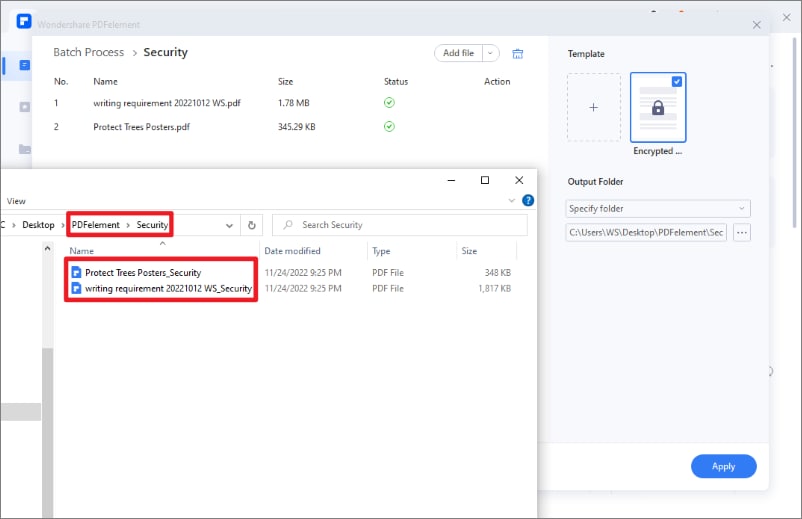Expand the Specify folder dropdown

(741, 209)
